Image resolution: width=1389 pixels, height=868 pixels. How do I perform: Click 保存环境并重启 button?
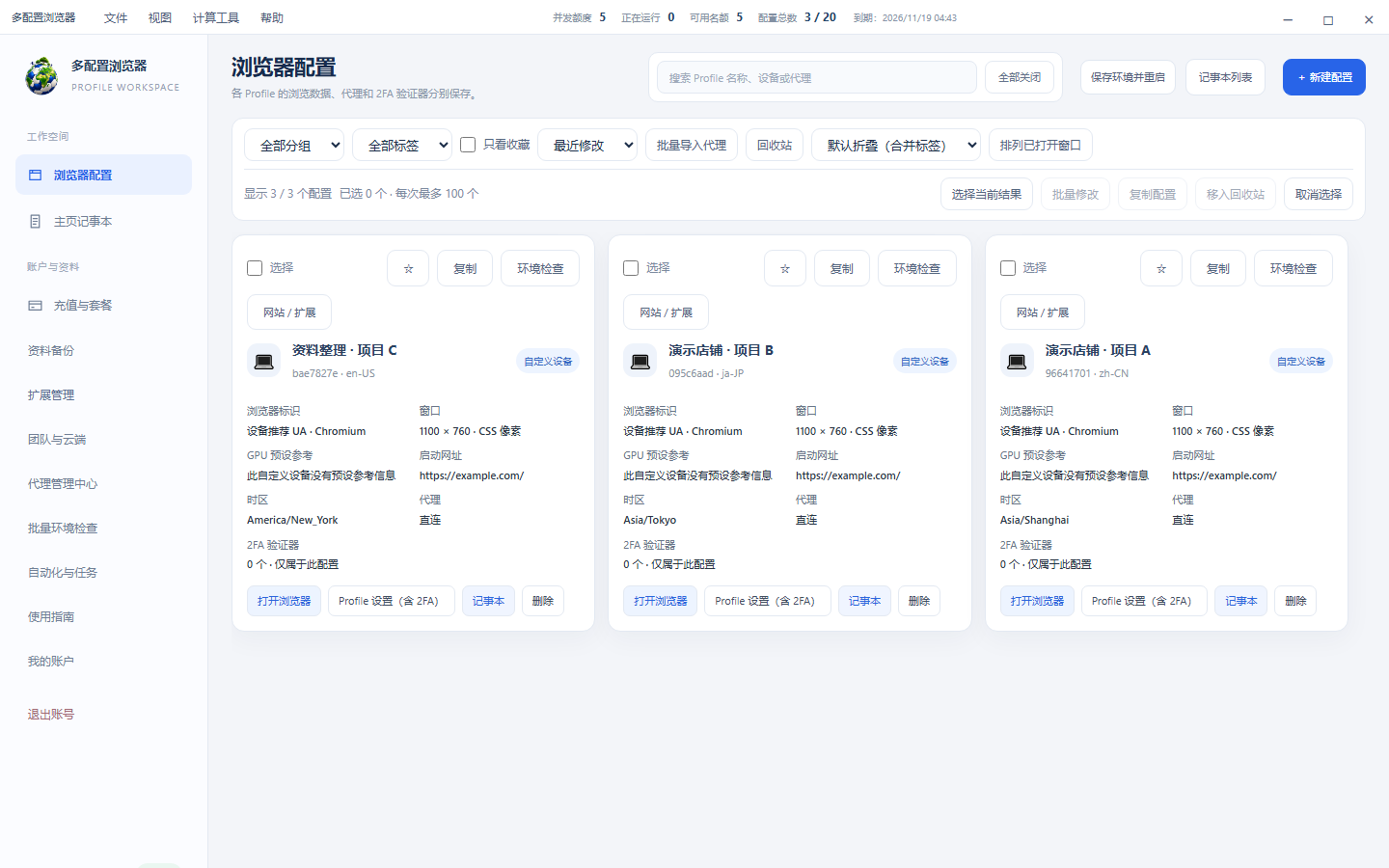tap(1128, 77)
